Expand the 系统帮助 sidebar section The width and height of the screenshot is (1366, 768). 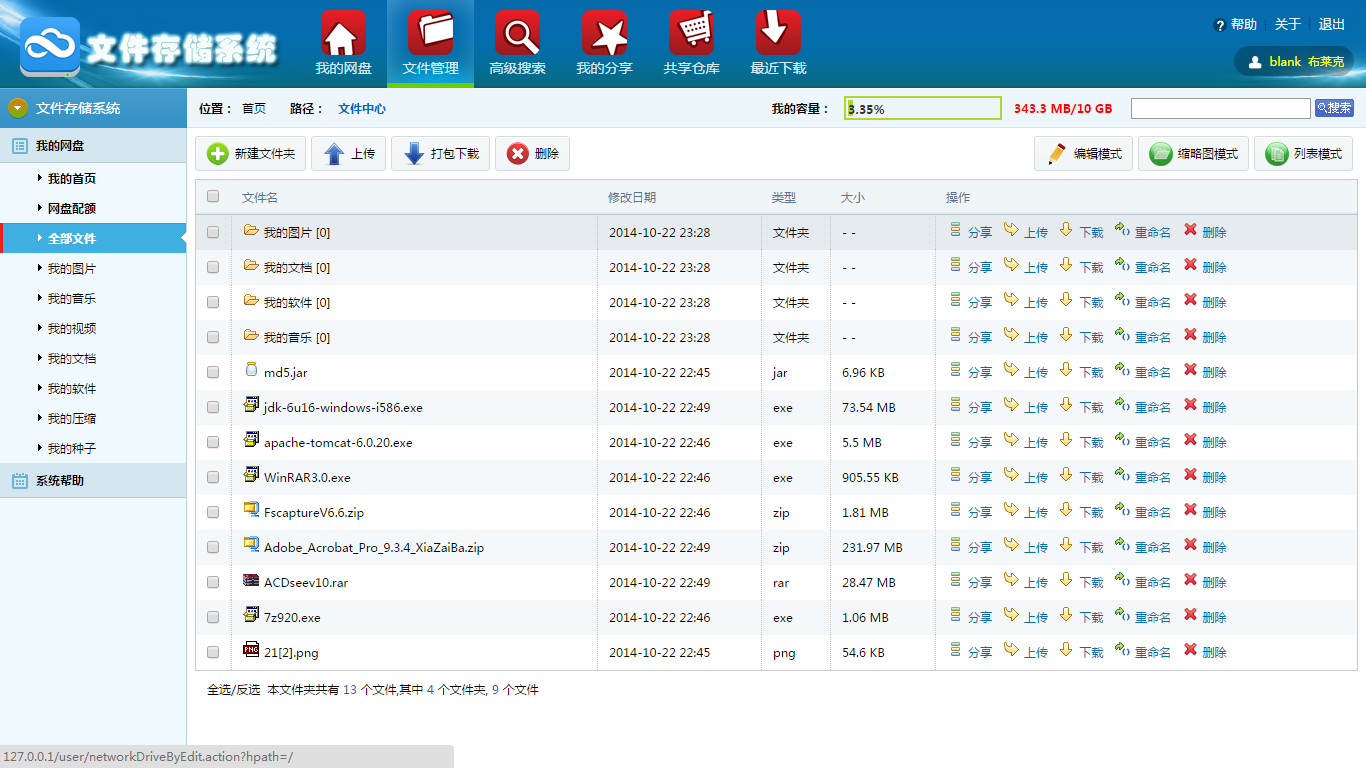pyautogui.click(x=93, y=481)
